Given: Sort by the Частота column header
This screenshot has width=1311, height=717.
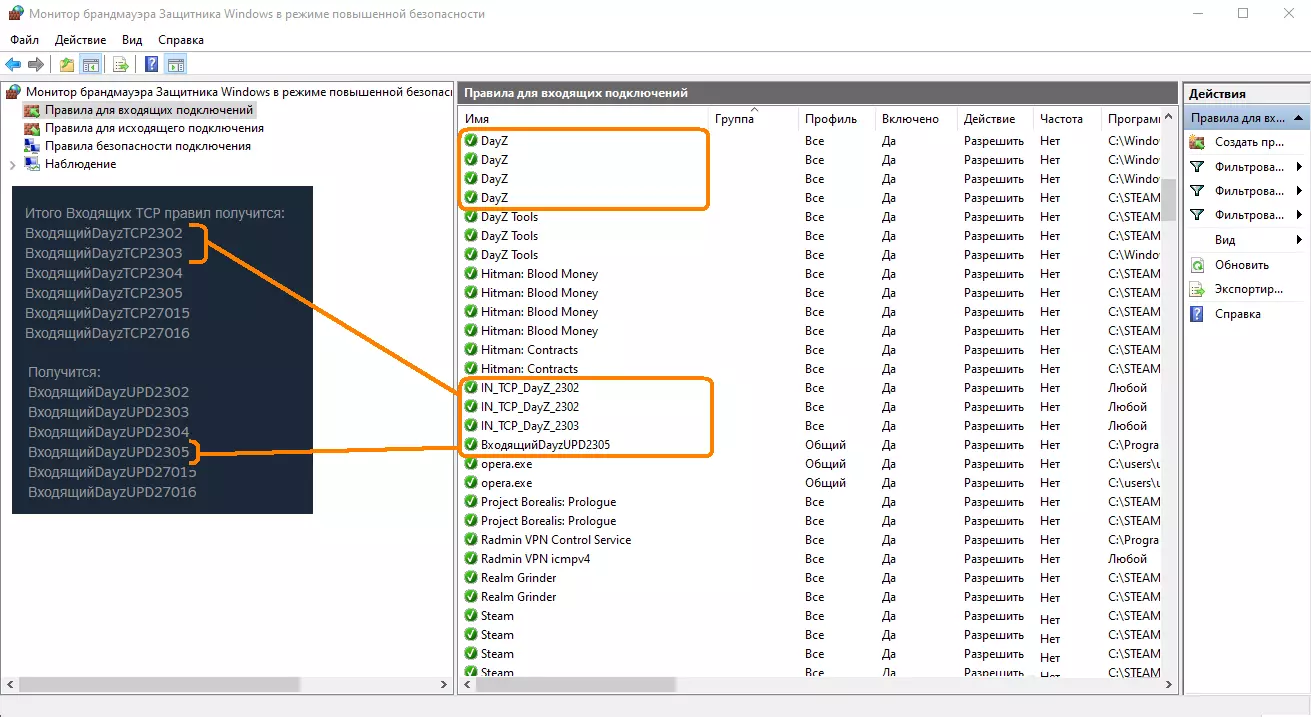Looking at the screenshot, I should pyautogui.click(x=1067, y=119).
